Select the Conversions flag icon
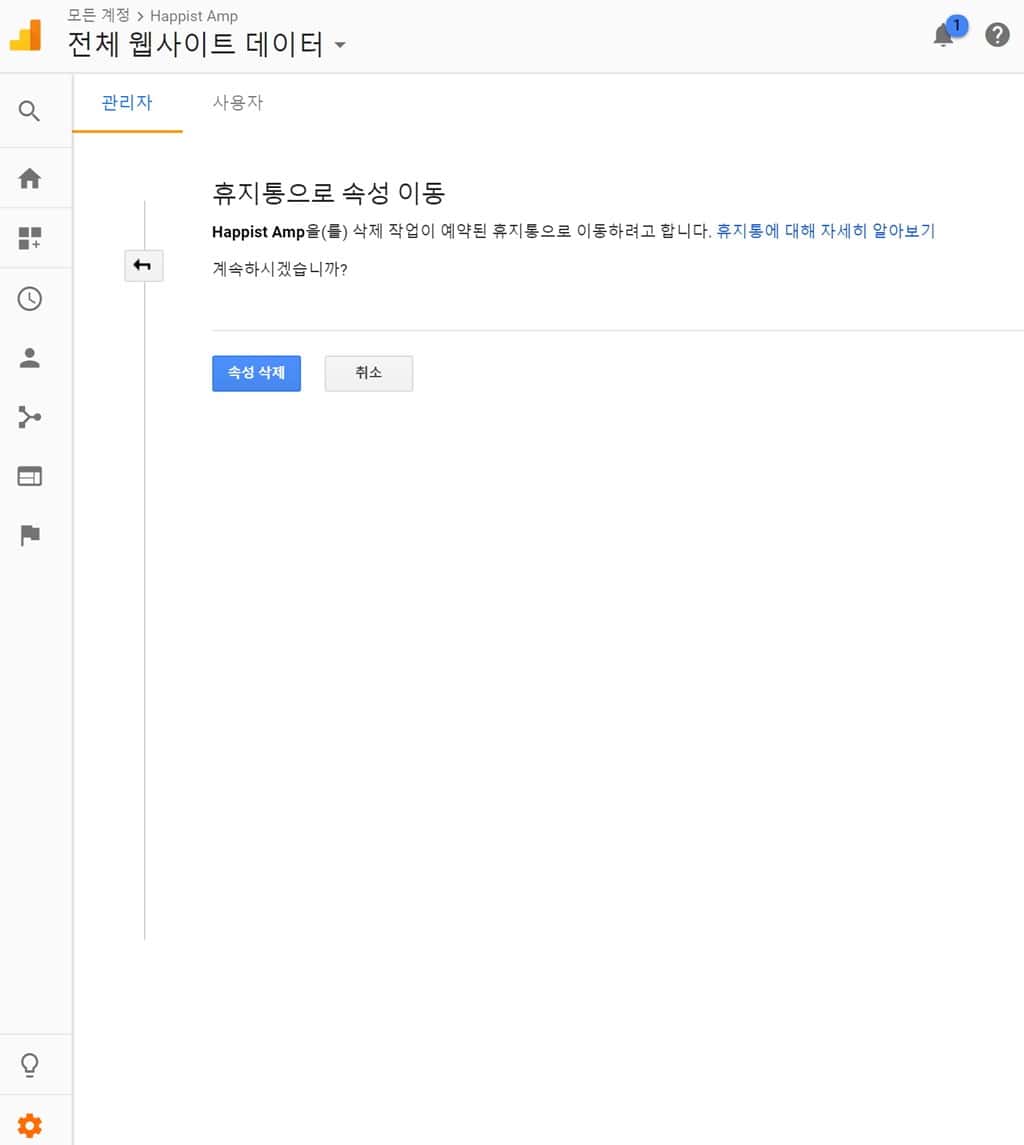Viewport: 1024px width, 1145px height. pyautogui.click(x=29, y=536)
